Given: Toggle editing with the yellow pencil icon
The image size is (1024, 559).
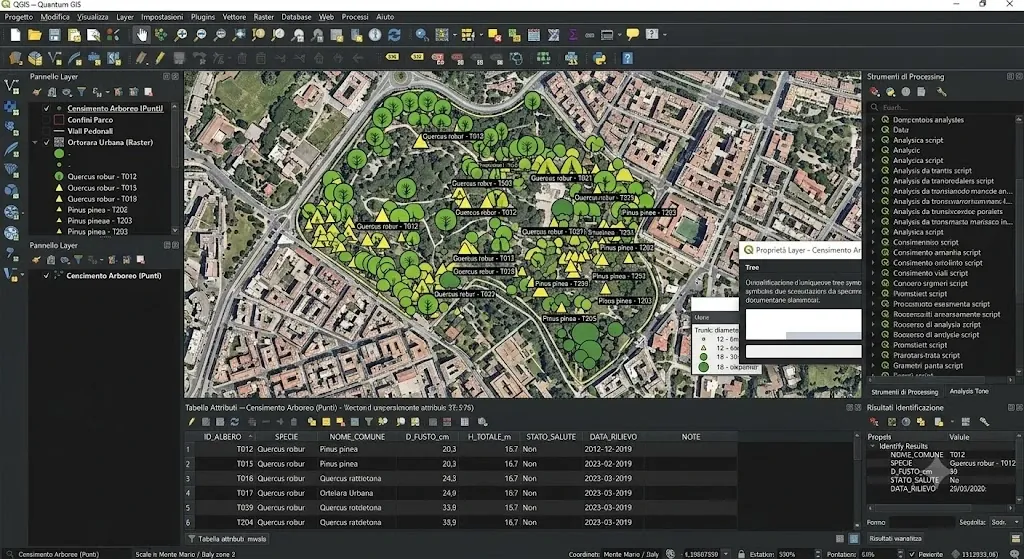Looking at the screenshot, I should point(159,58).
